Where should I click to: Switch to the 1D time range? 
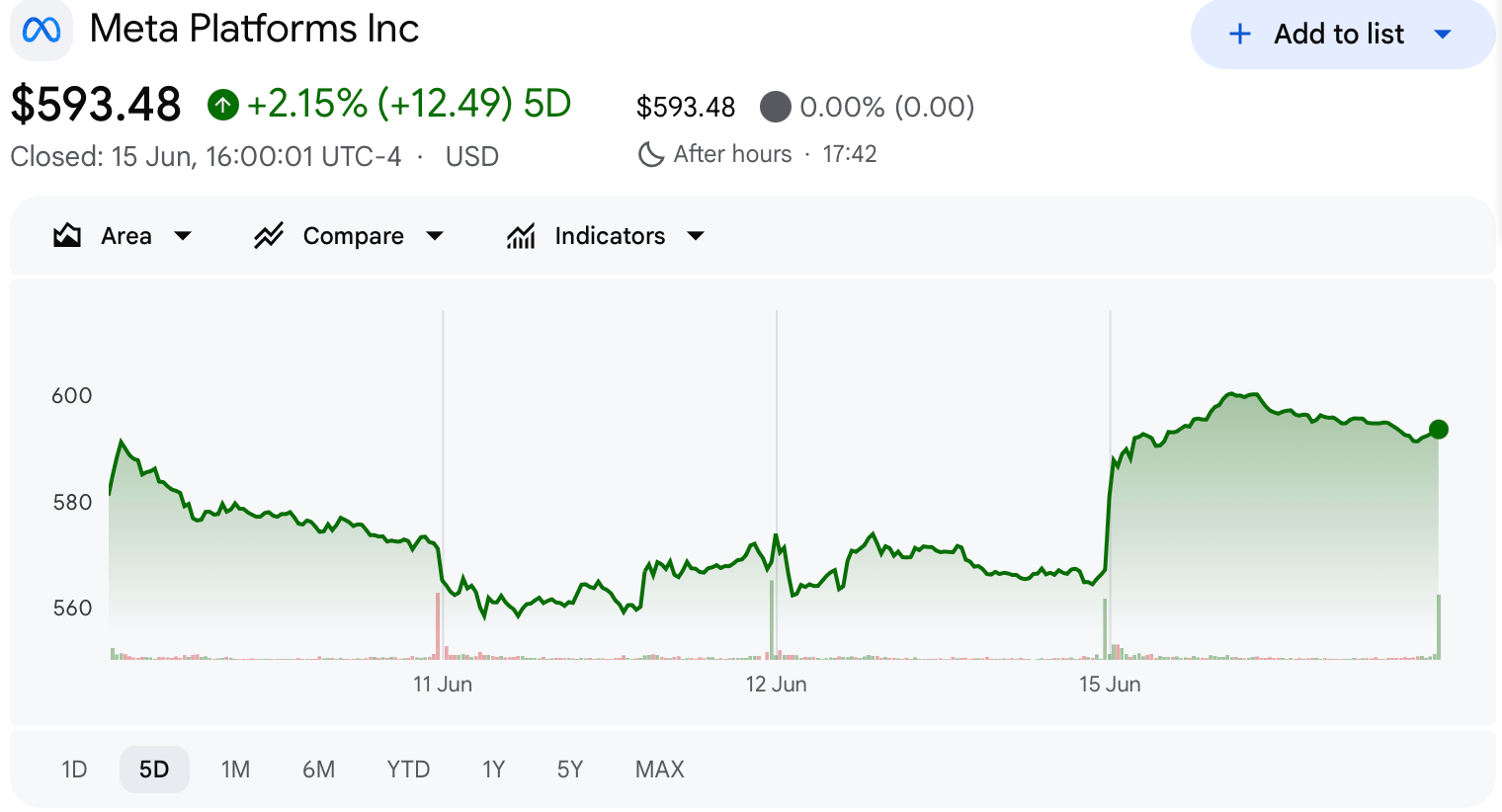tap(74, 770)
